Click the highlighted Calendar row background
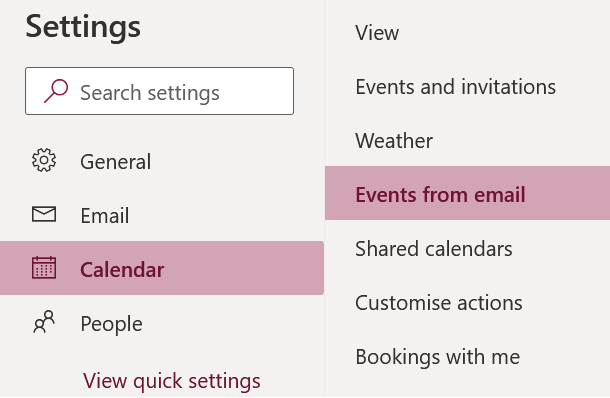 point(162,268)
